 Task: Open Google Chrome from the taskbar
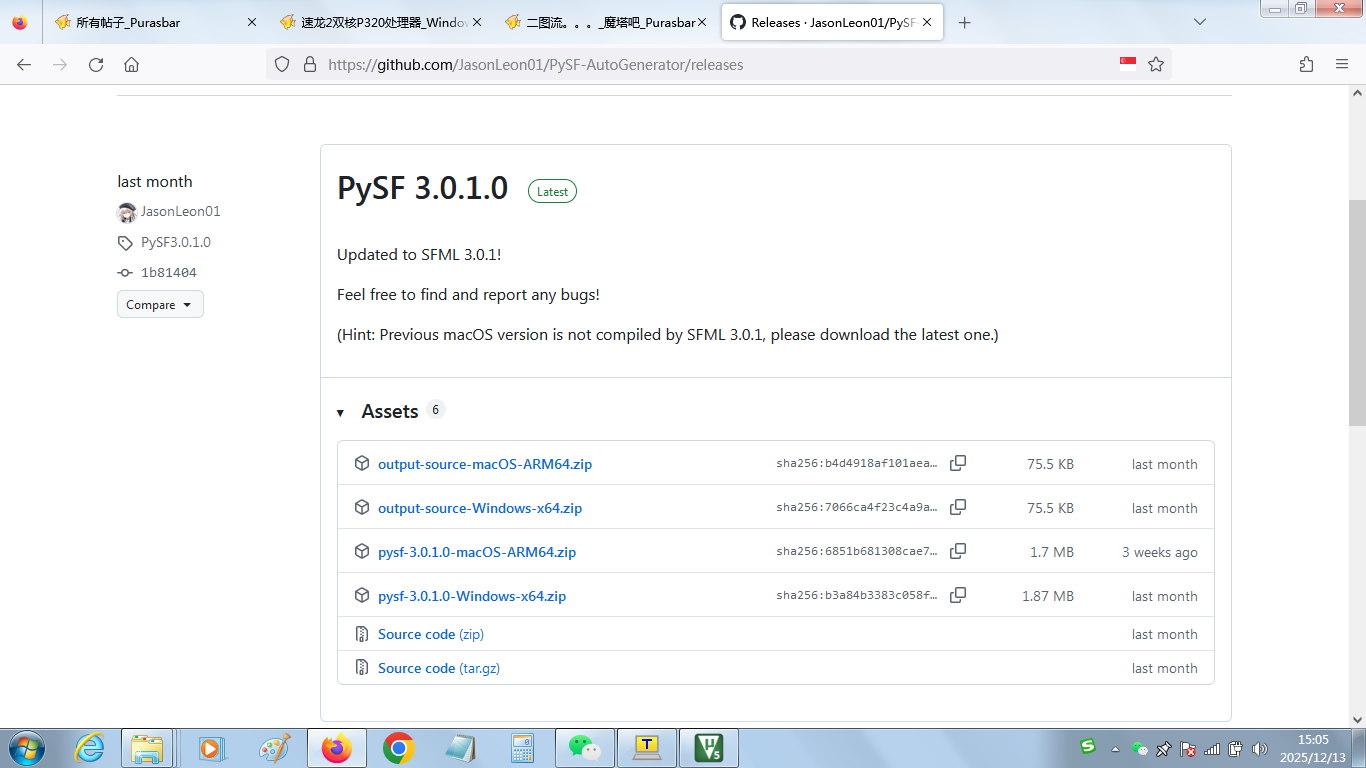pyautogui.click(x=399, y=748)
